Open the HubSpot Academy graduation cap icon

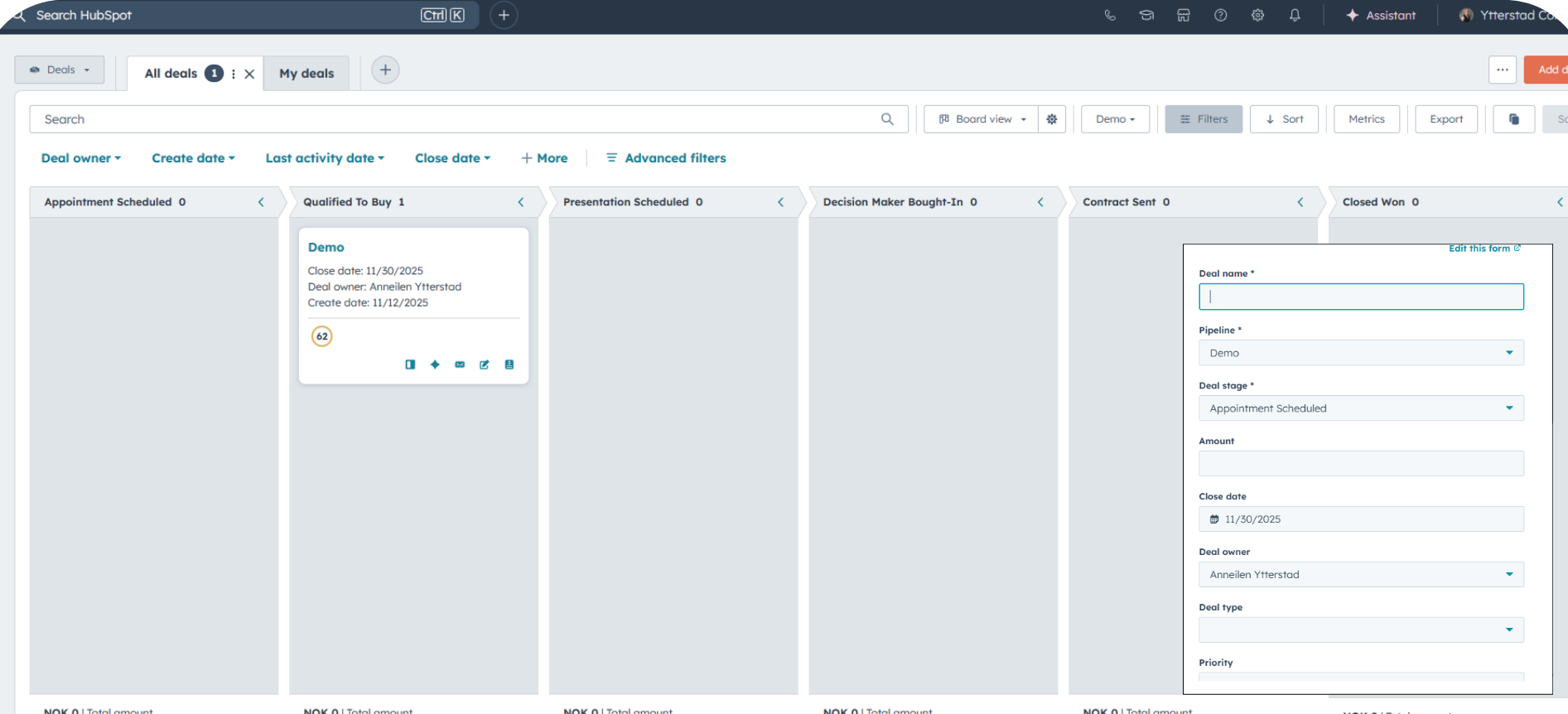[1146, 15]
